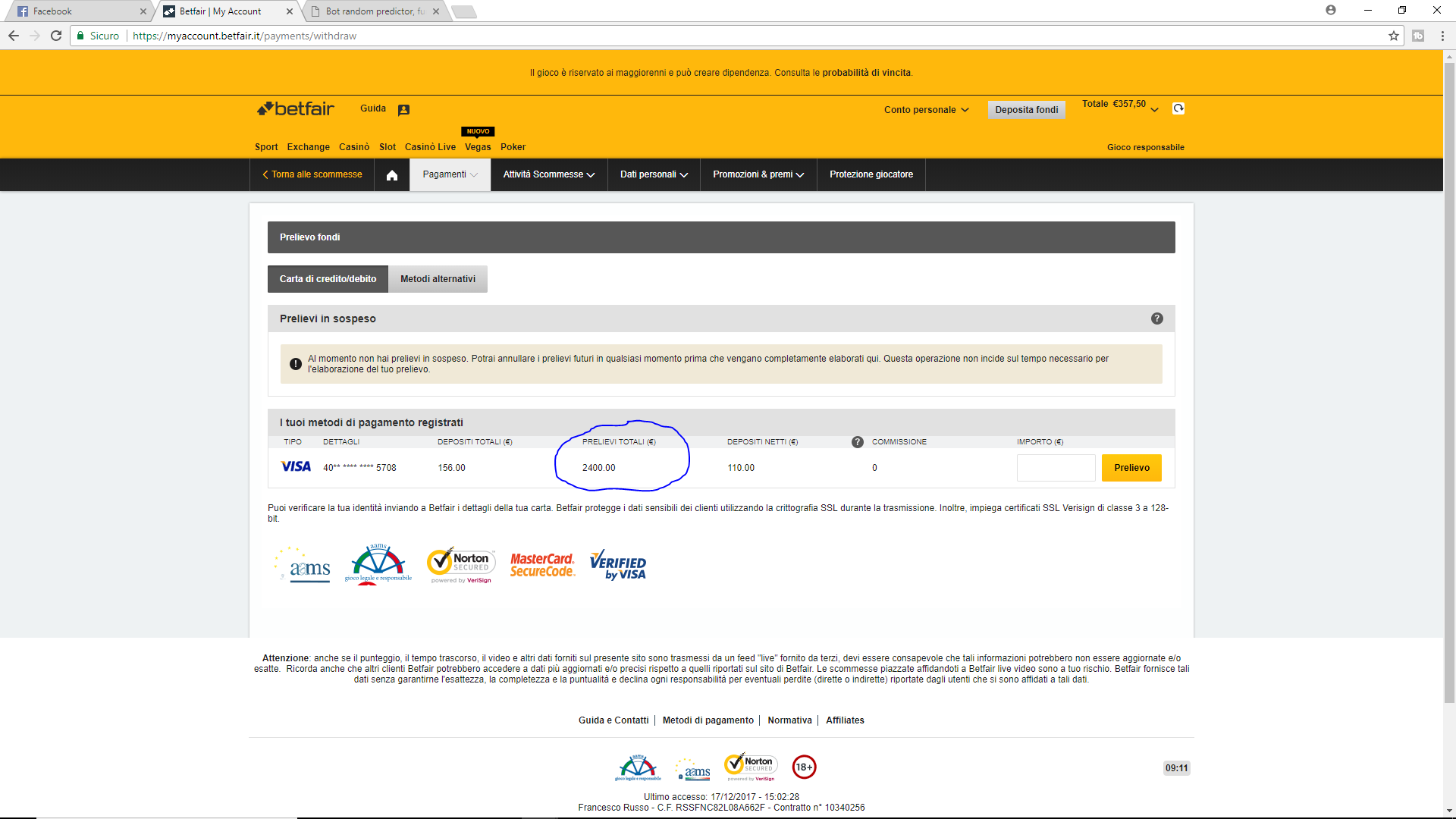Click the yellow Prelievo button
This screenshot has height=819, width=1456.
tap(1131, 468)
